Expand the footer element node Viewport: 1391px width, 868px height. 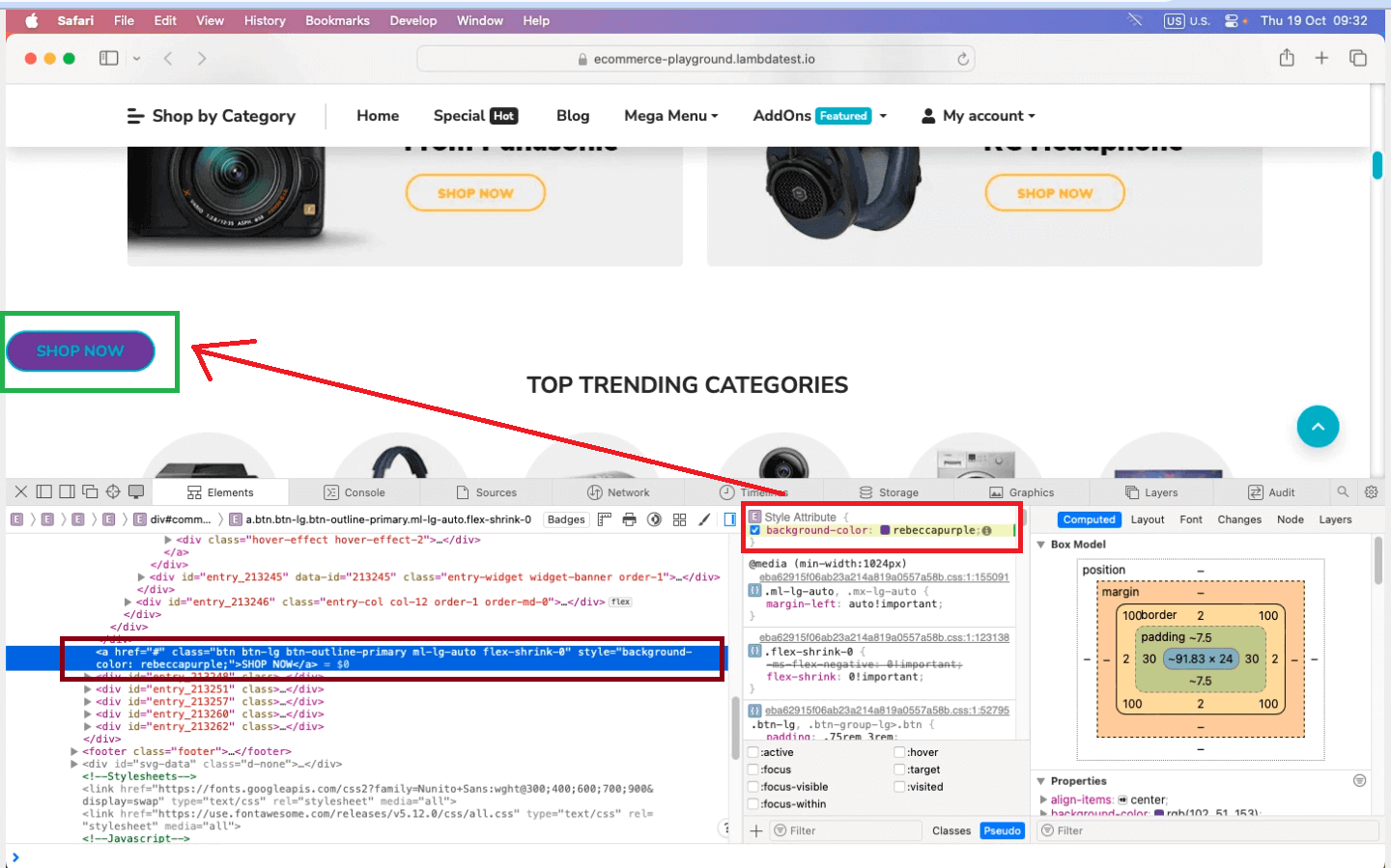point(74,750)
